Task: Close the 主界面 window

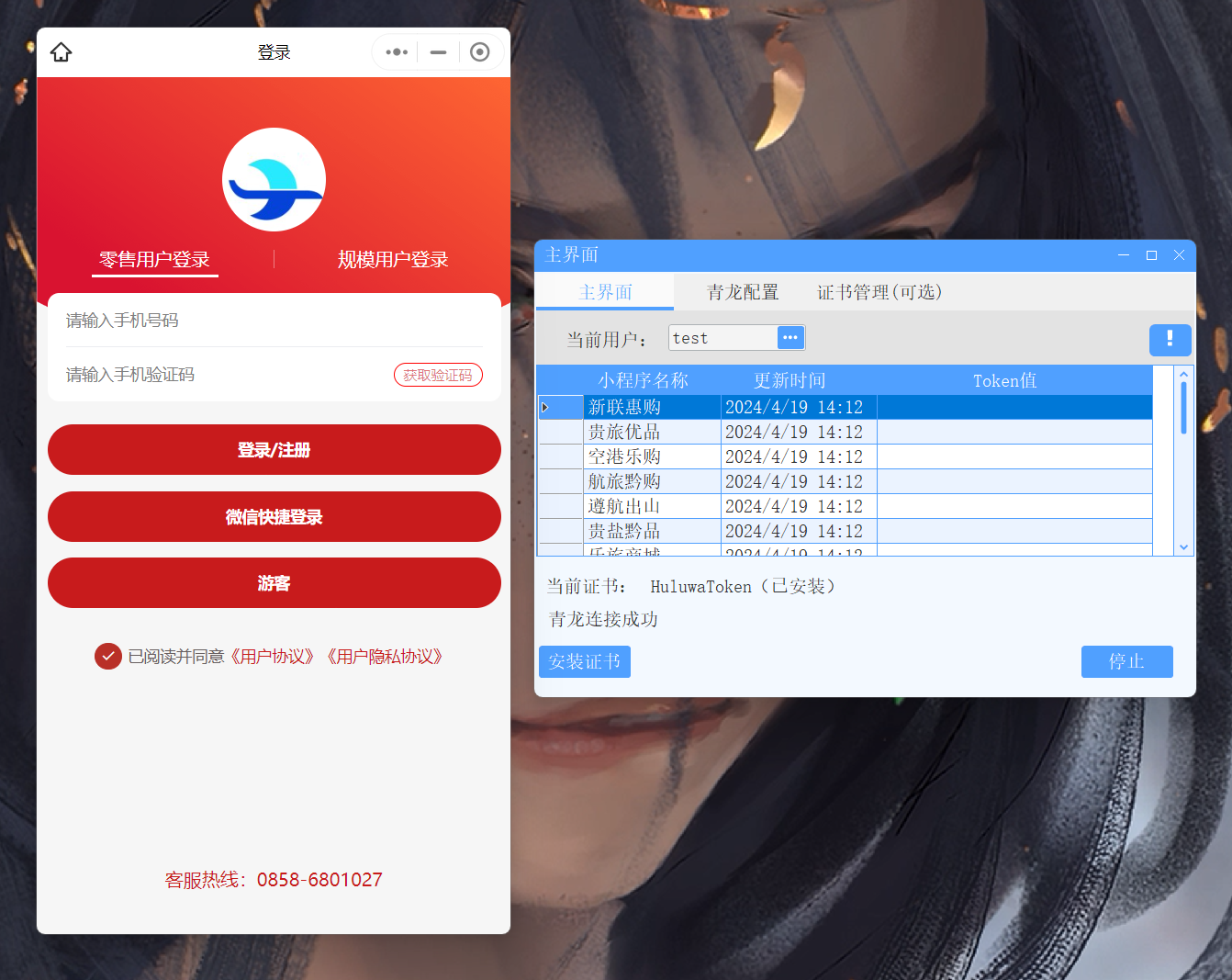Action: [x=1179, y=255]
